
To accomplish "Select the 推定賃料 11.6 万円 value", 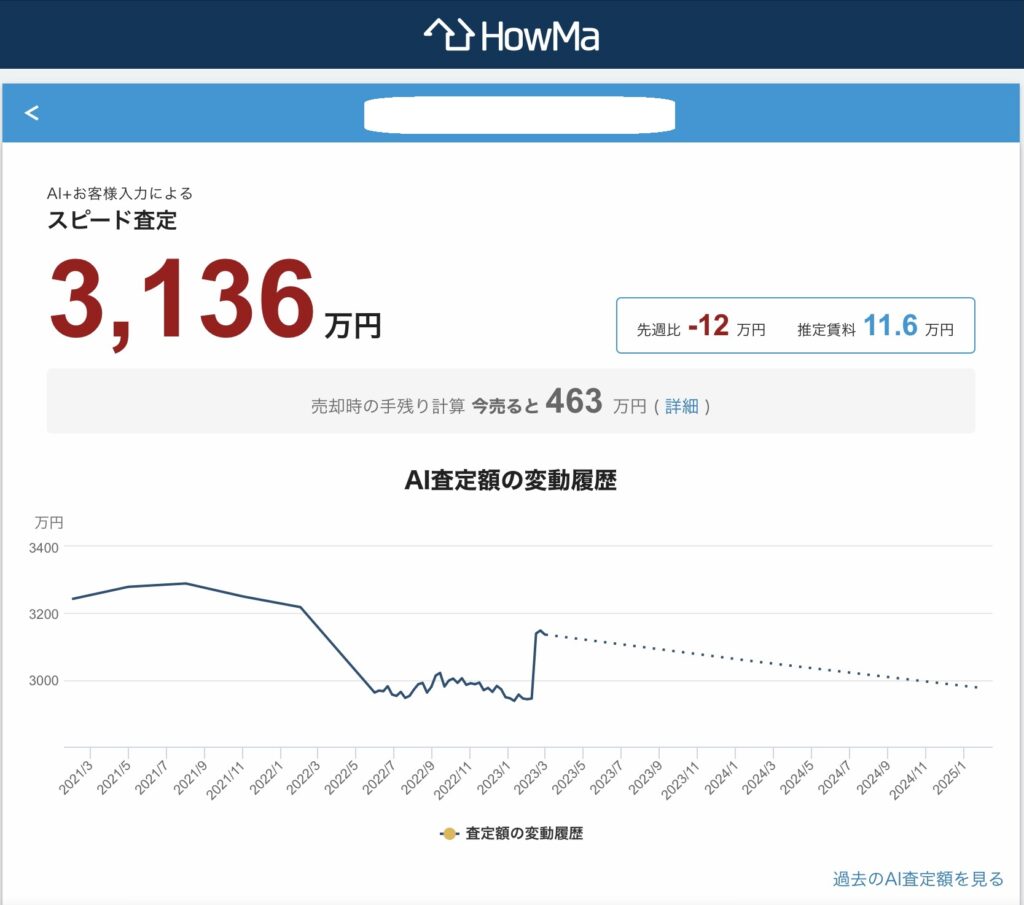I will [875, 326].
